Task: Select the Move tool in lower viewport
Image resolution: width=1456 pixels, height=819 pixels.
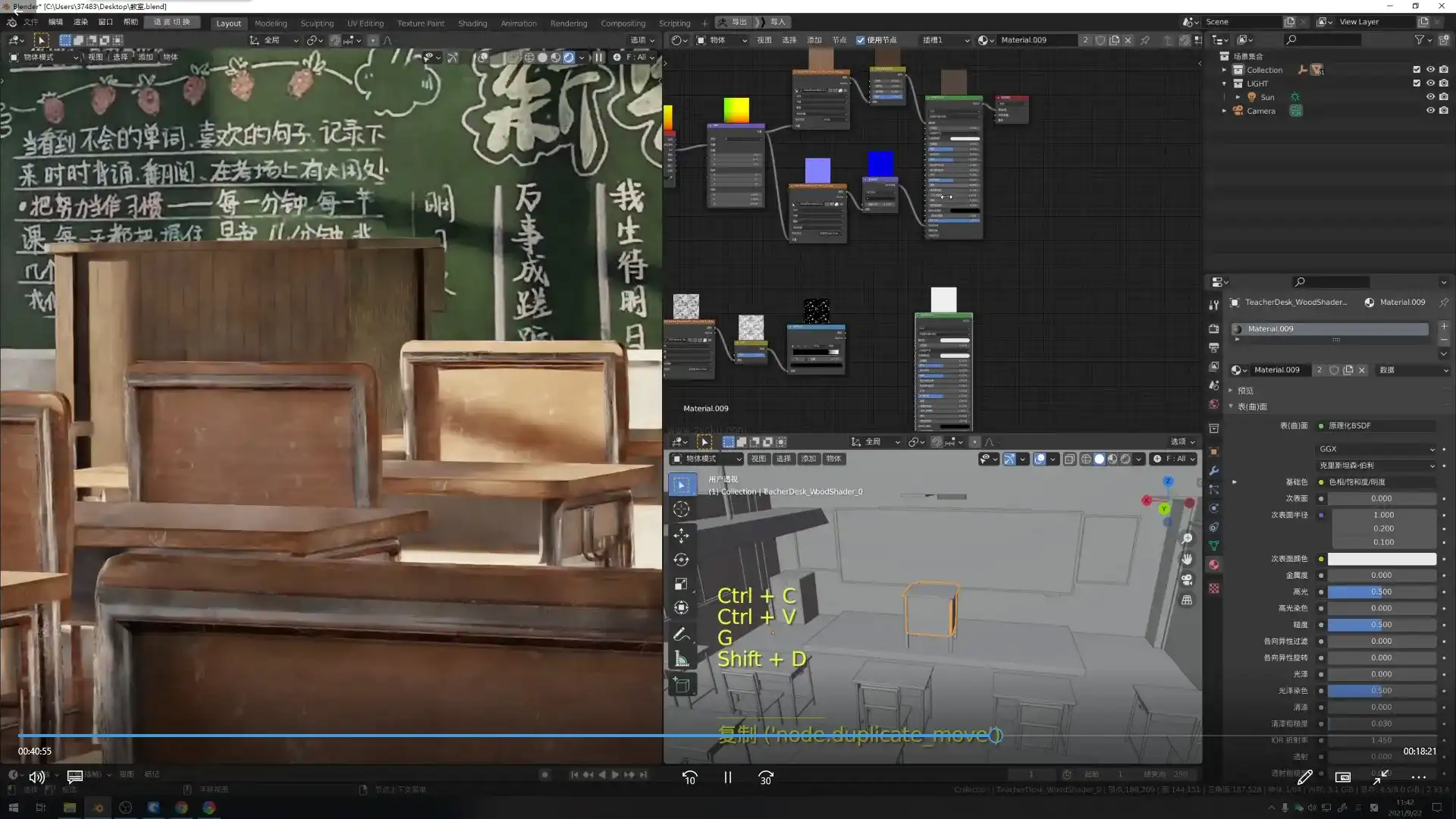Action: pos(681,535)
